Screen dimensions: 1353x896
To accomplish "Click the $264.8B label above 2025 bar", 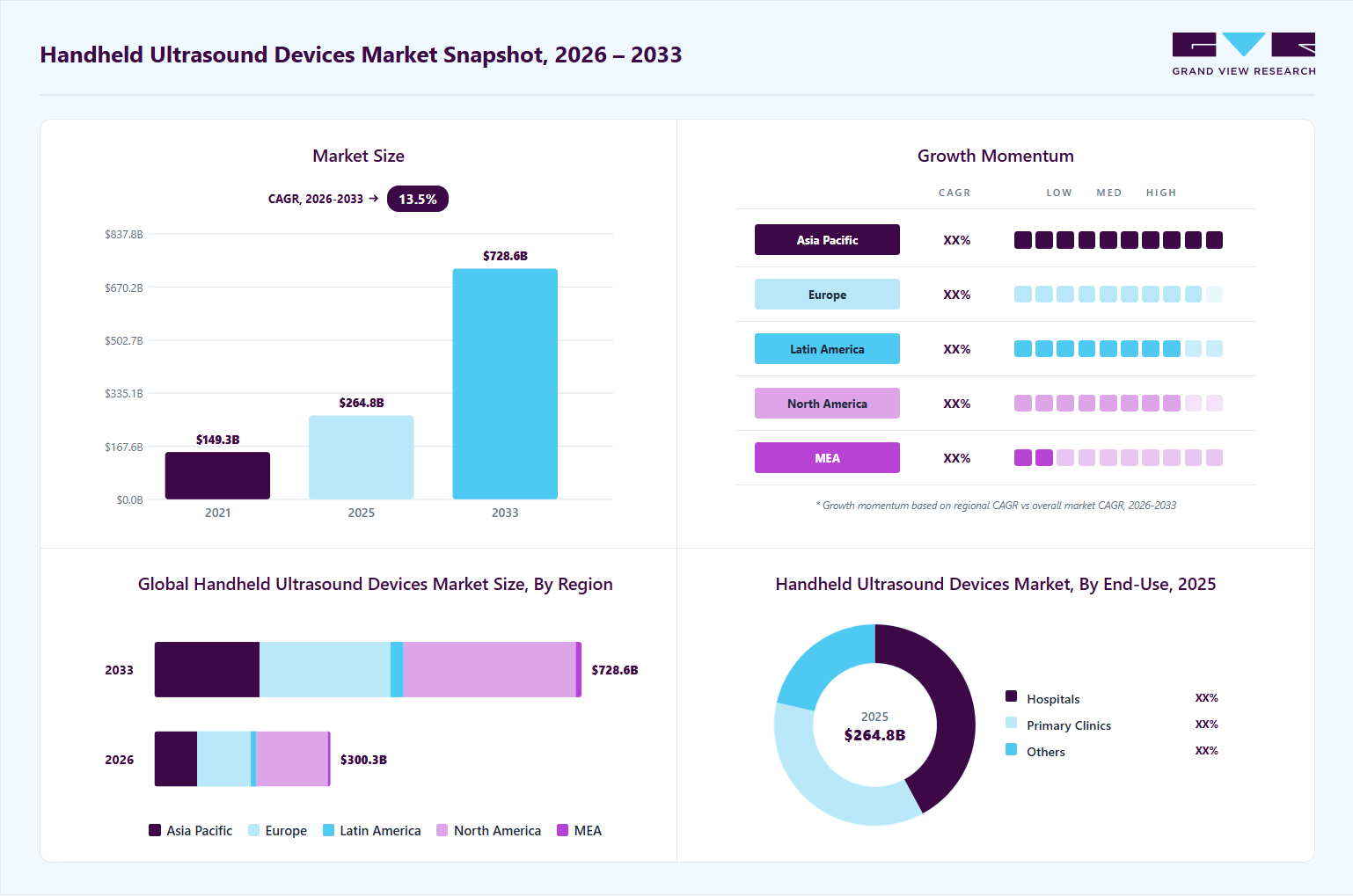I will click(x=362, y=403).
